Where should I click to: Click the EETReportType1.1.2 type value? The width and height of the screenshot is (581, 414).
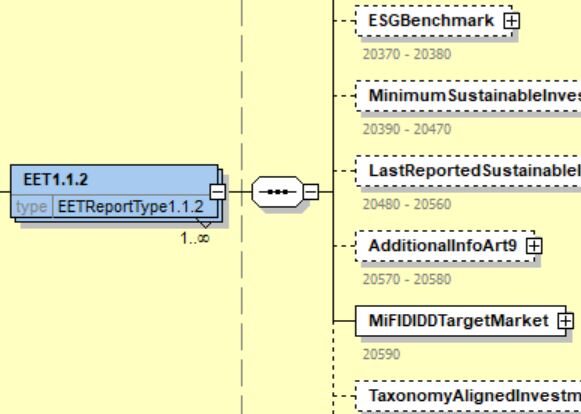pos(131,206)
